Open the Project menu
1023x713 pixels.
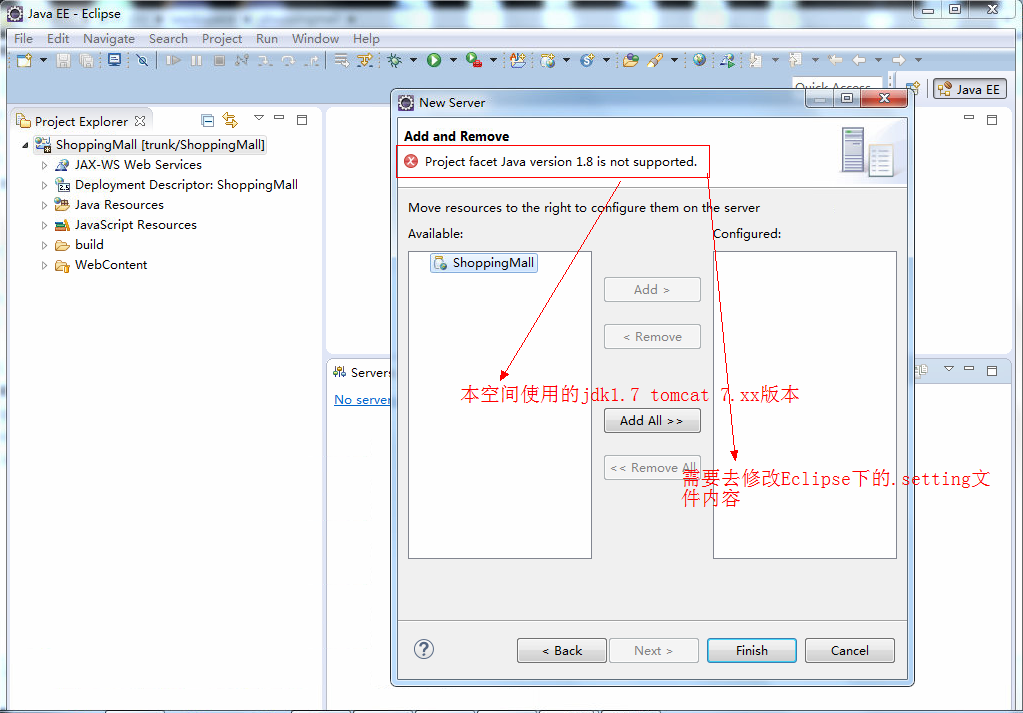222,38
